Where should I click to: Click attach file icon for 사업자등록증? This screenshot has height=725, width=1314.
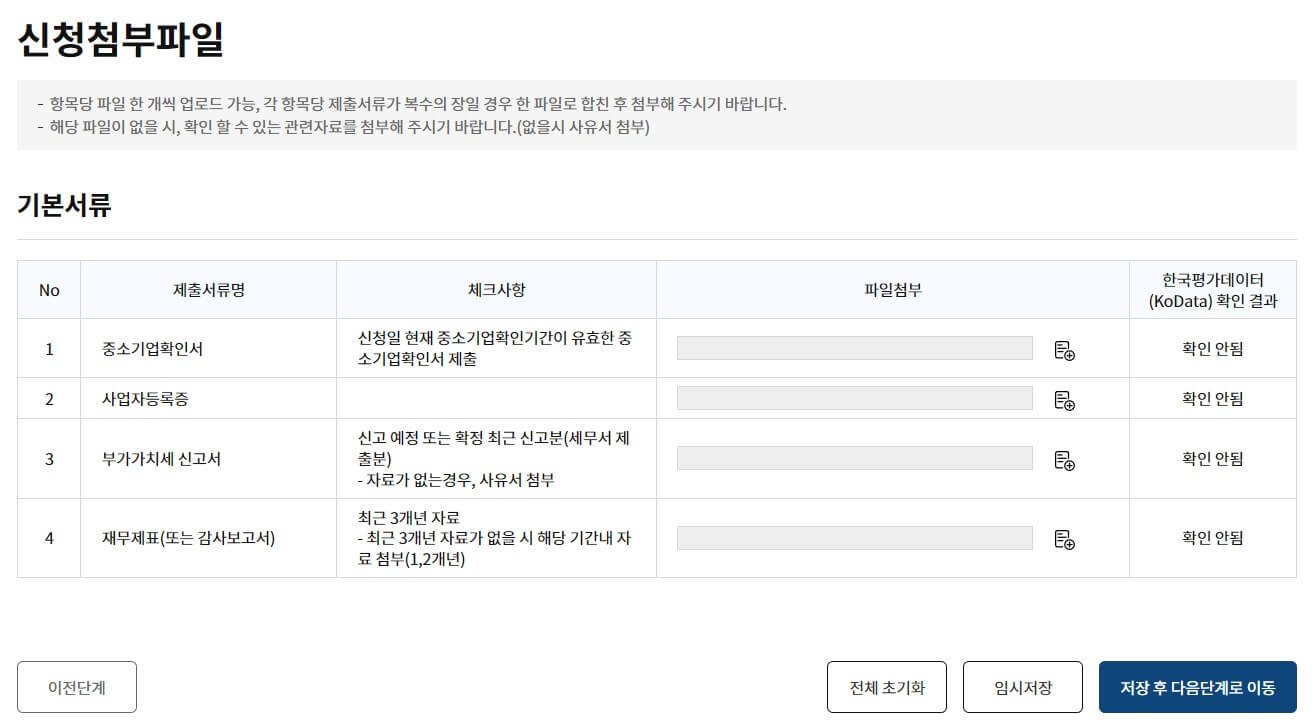point(1064,399)
